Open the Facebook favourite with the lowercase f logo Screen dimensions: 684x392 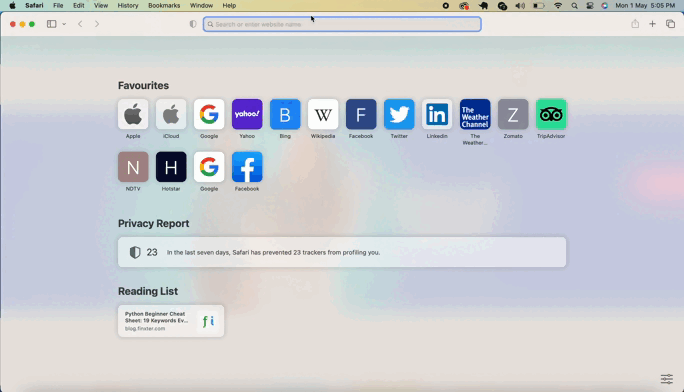click(247, 167)
